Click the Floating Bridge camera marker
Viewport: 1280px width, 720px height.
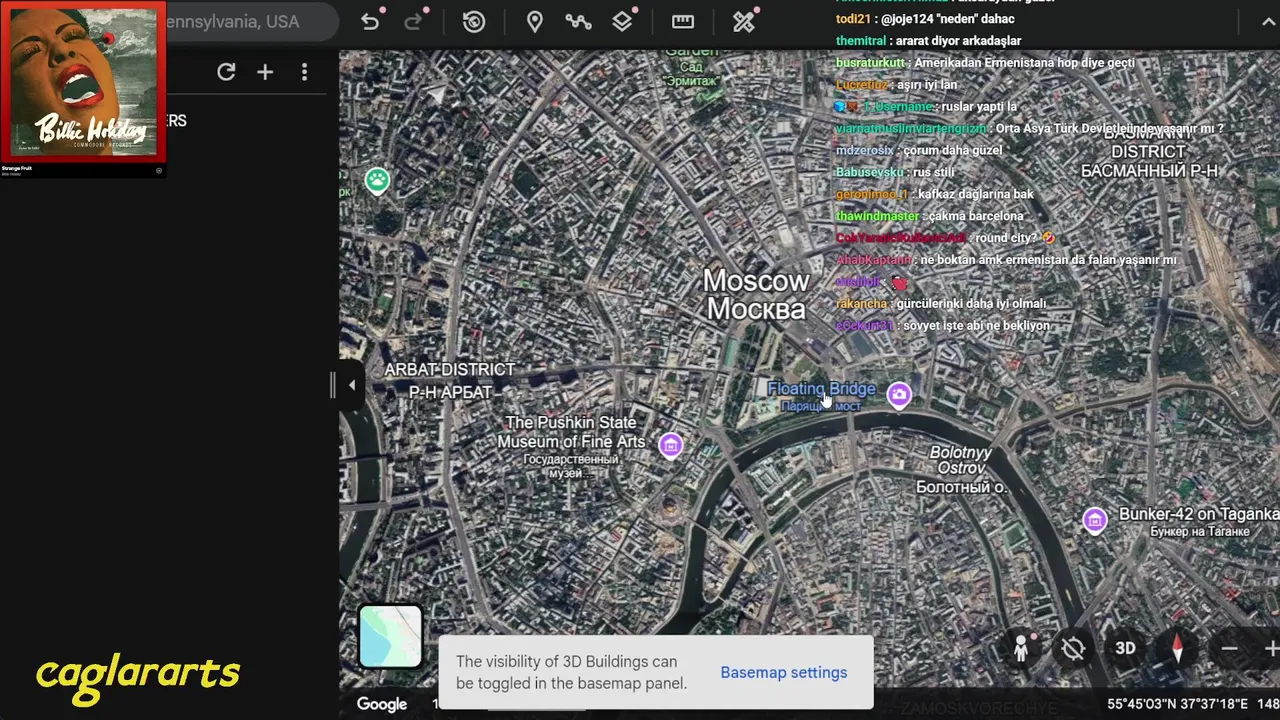pos(899,395)
